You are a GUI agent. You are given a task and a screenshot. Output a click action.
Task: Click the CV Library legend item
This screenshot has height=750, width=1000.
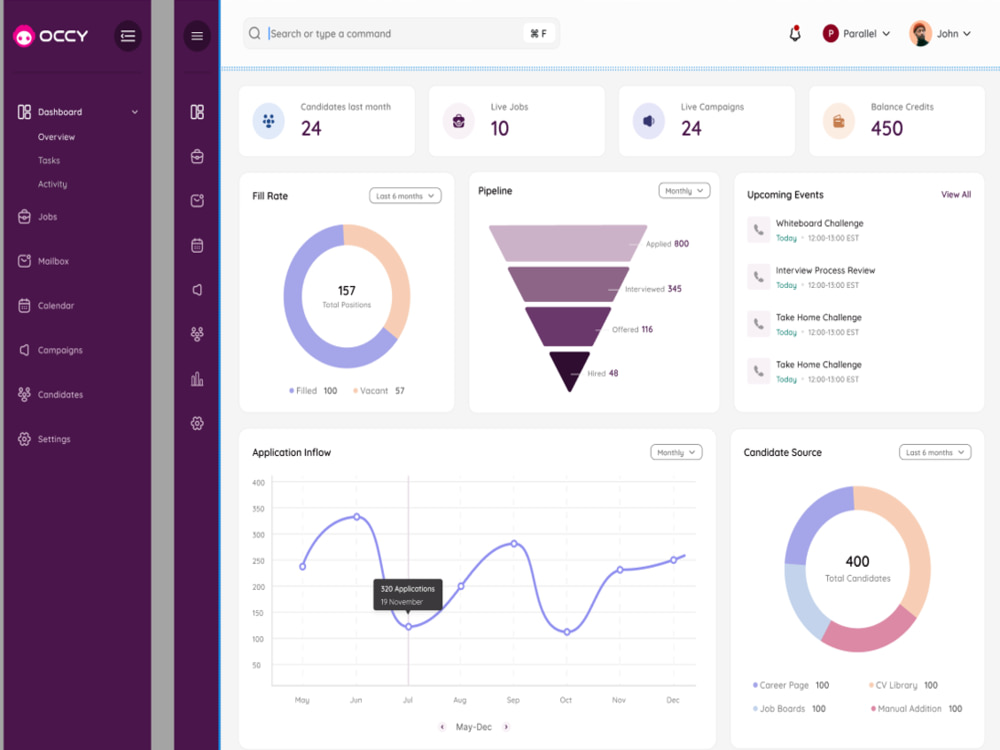coord(903,686)
